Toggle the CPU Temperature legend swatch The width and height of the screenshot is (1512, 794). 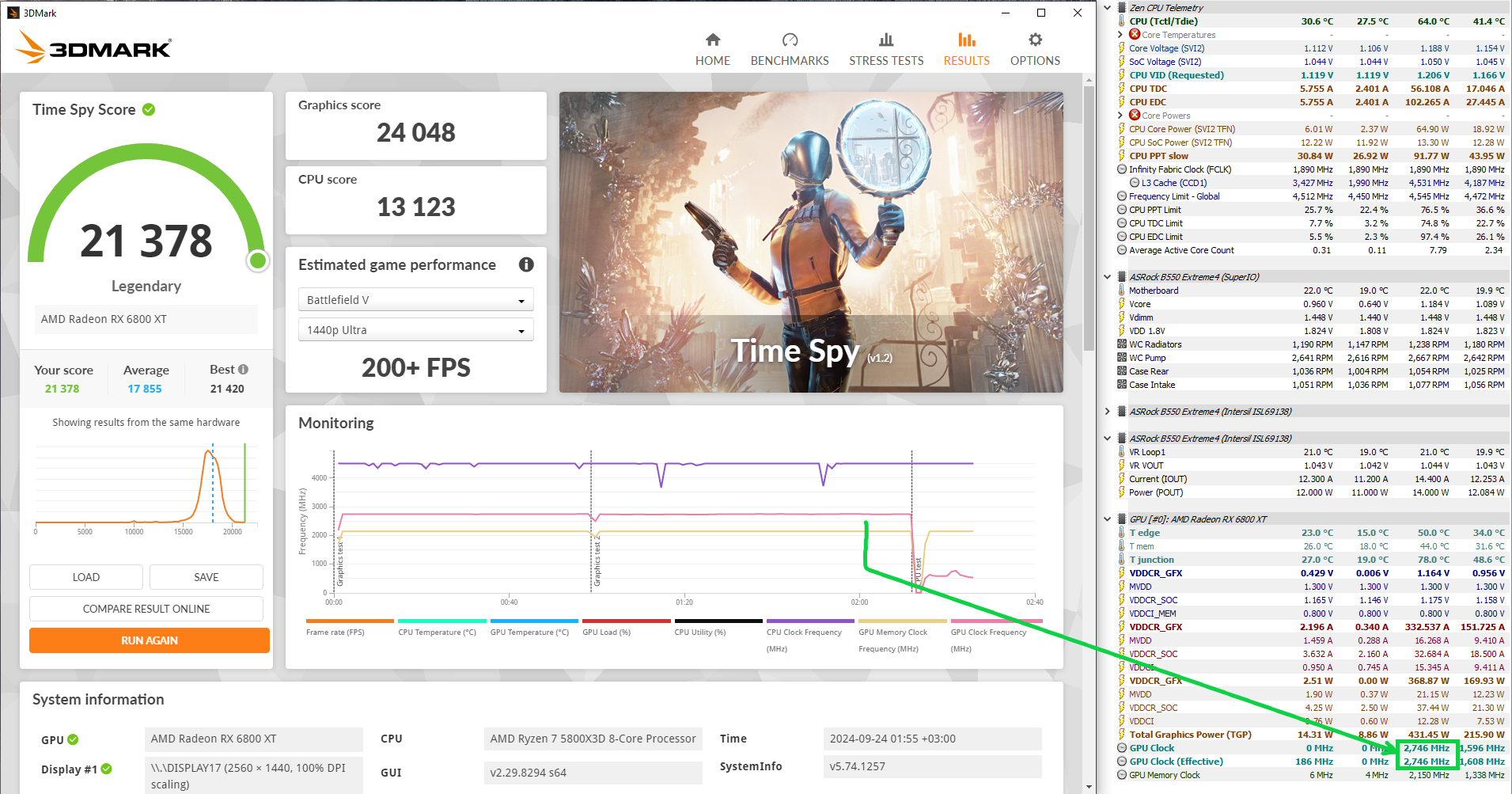[442, 621]
